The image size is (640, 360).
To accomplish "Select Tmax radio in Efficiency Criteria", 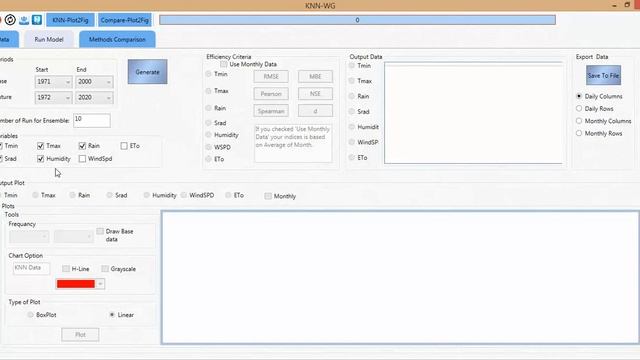I will (x=209, y=91).
